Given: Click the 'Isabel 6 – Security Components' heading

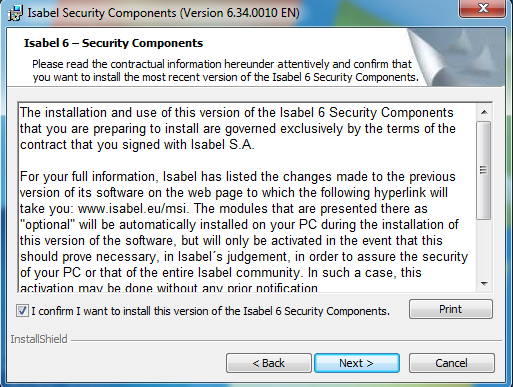Looking at the screenshot, I should click(x=113, y=43).
